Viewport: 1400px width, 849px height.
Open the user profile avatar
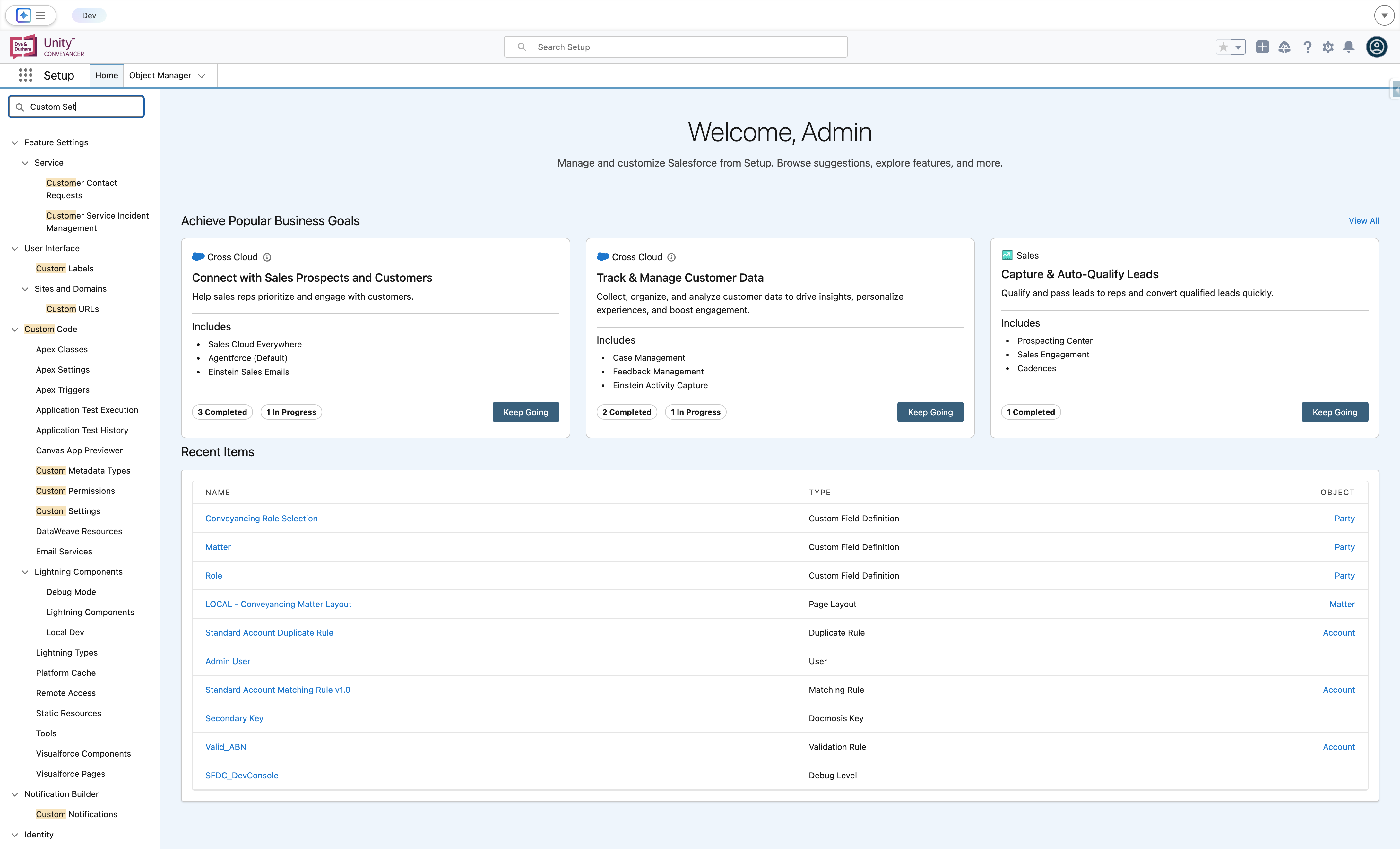coord(1377,47)
